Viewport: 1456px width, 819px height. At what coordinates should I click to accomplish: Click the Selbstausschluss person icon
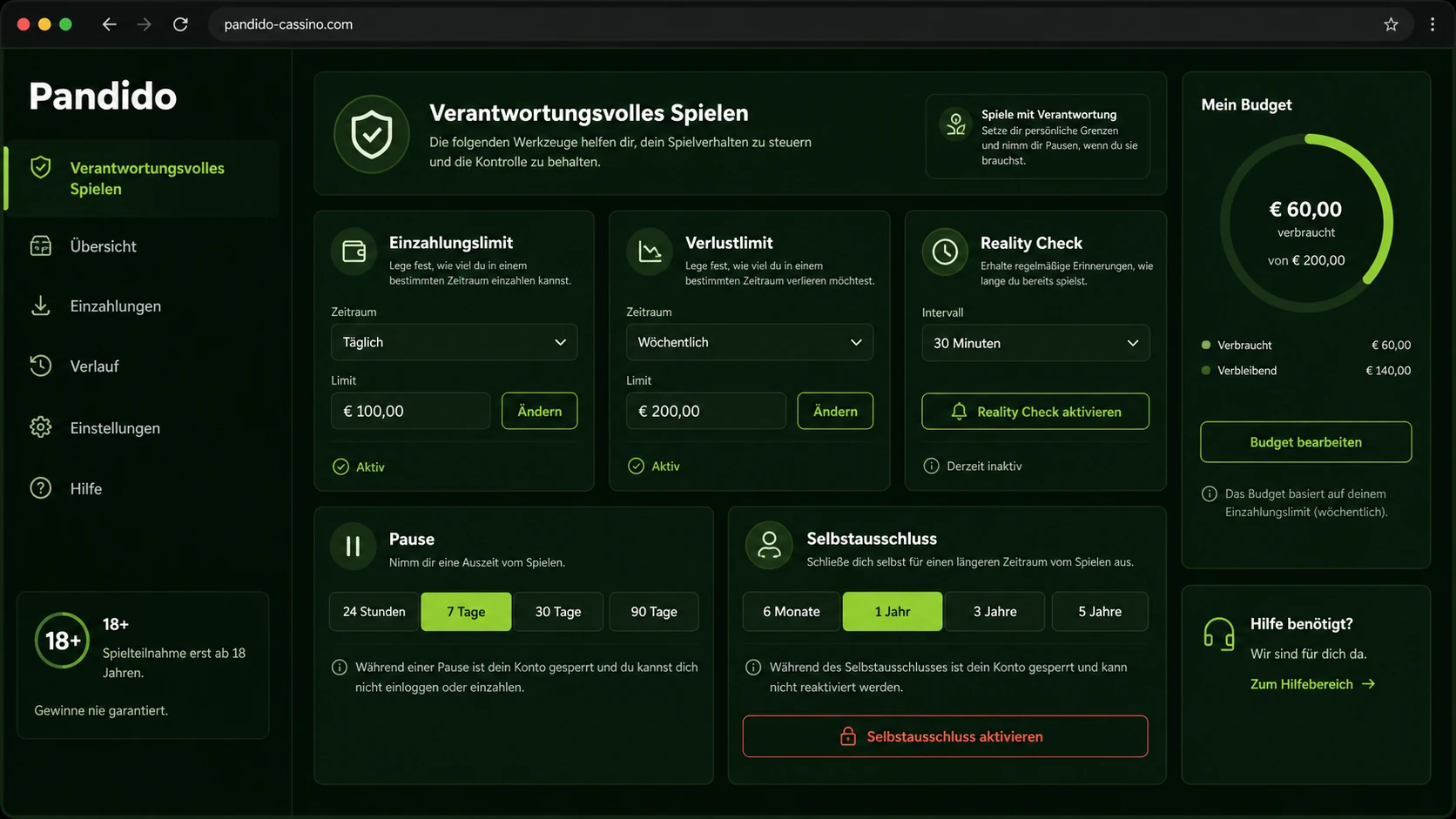tap(769, 545)
